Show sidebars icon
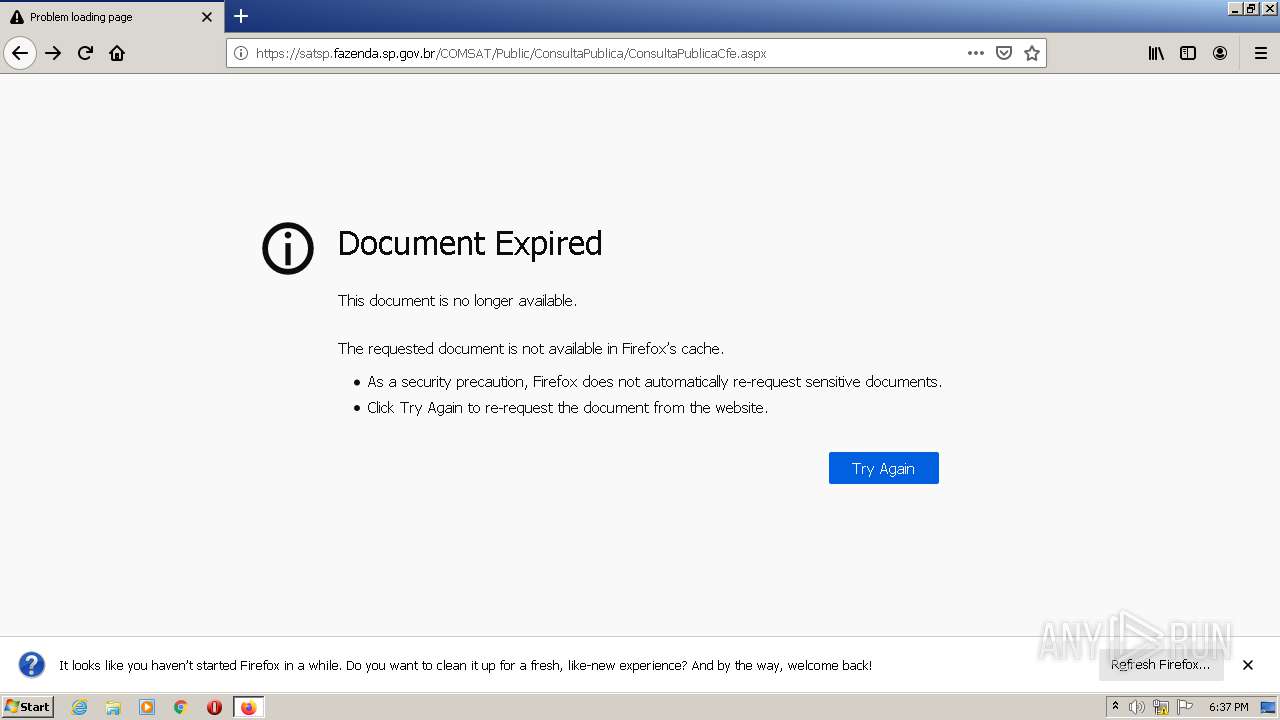 click(1188, 53)
